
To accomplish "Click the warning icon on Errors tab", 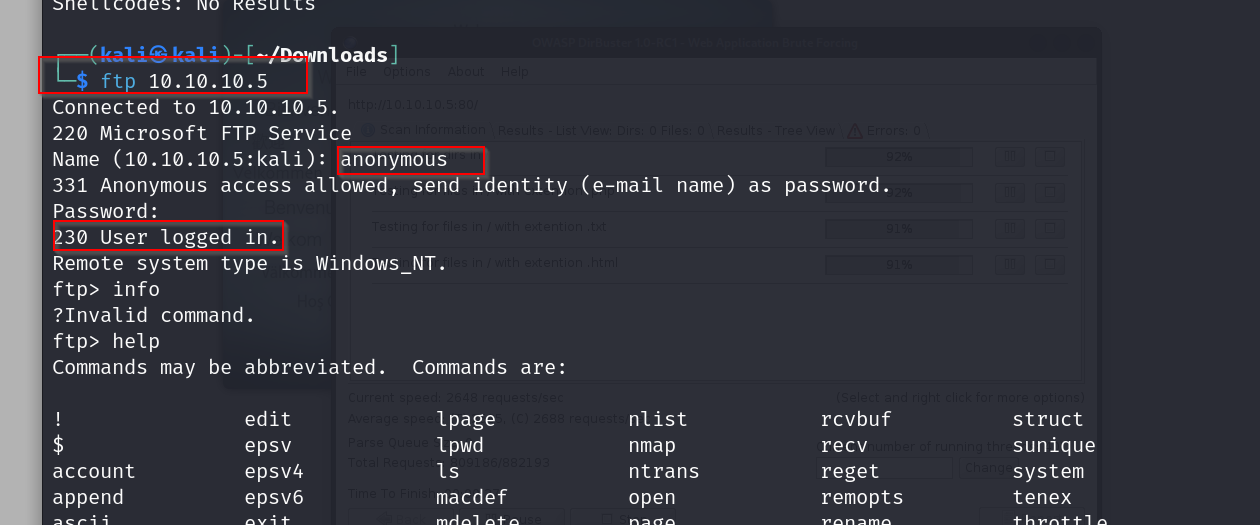I will (x=854, y=131).
